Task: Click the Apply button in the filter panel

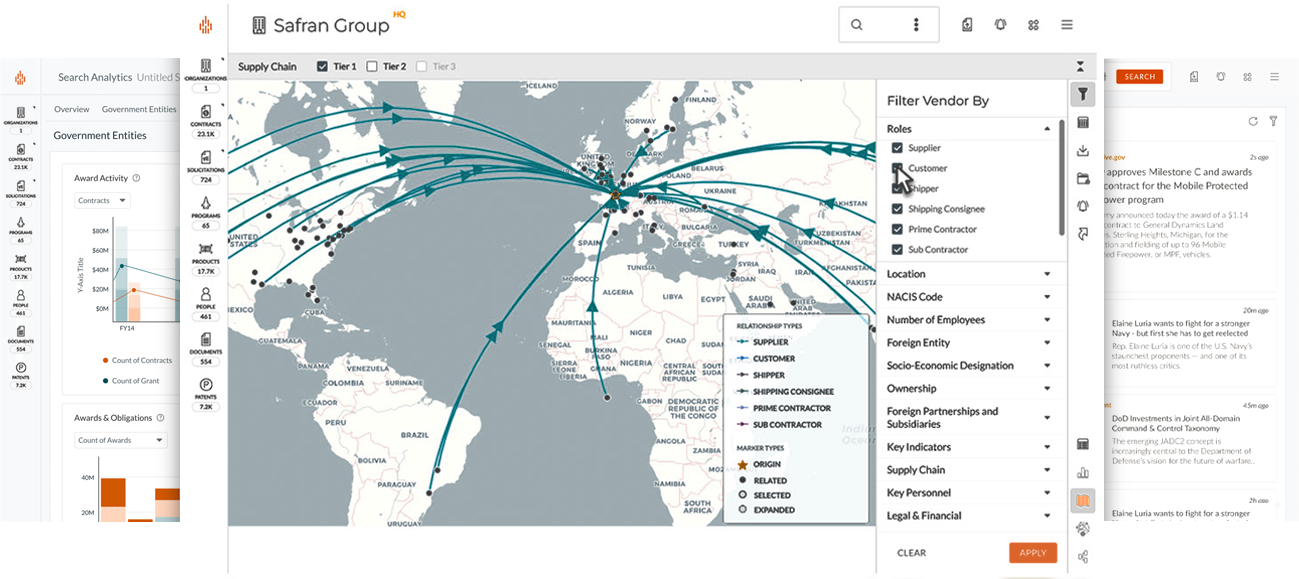Action: pos(1033,553)
